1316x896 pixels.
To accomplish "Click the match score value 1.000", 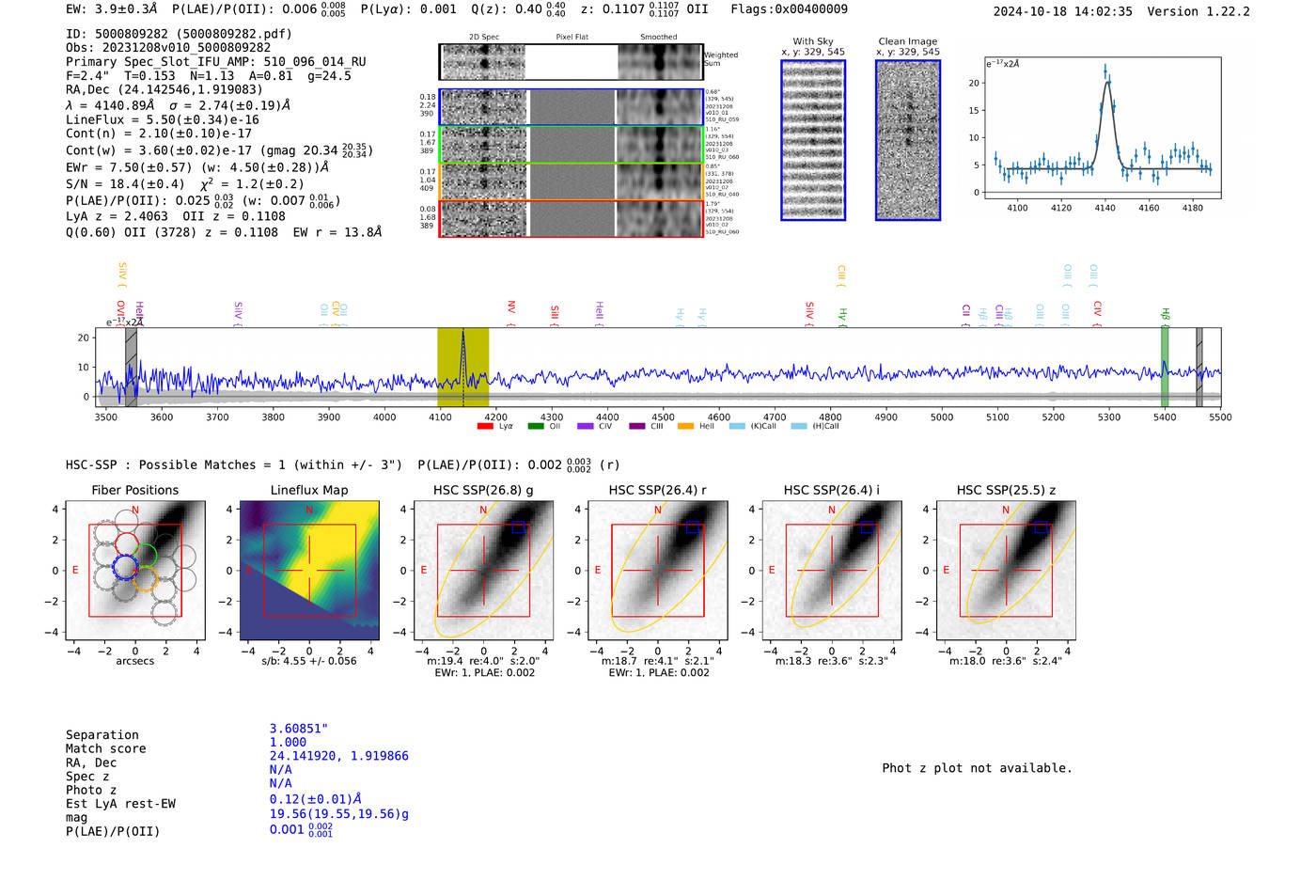I will coord(288,742).
